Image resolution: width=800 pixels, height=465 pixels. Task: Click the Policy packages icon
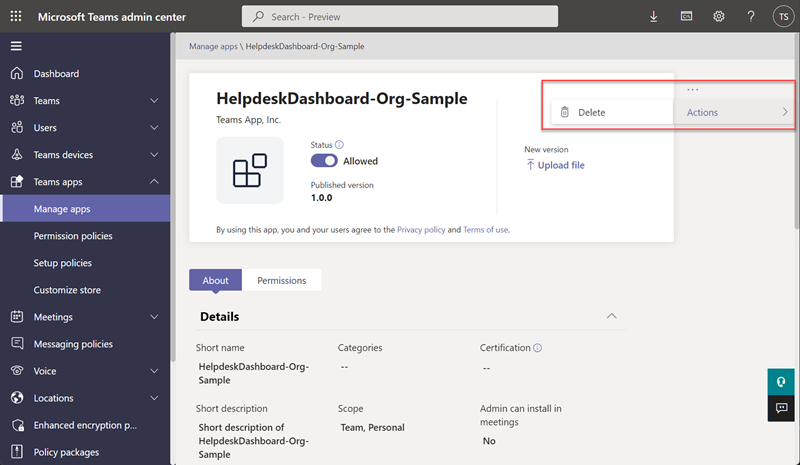click(17, 452)
